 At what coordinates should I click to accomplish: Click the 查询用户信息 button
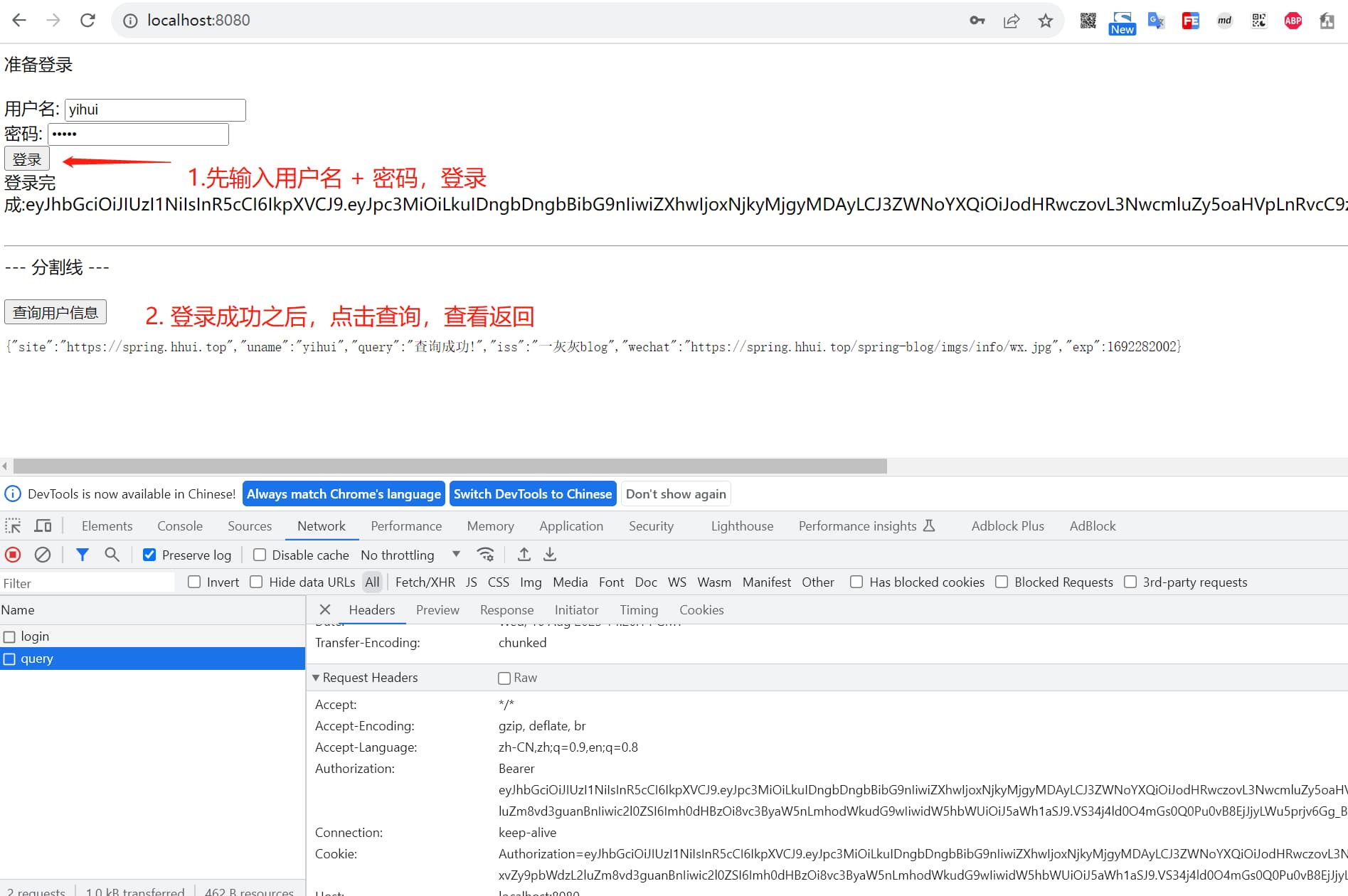pos(55,312)
